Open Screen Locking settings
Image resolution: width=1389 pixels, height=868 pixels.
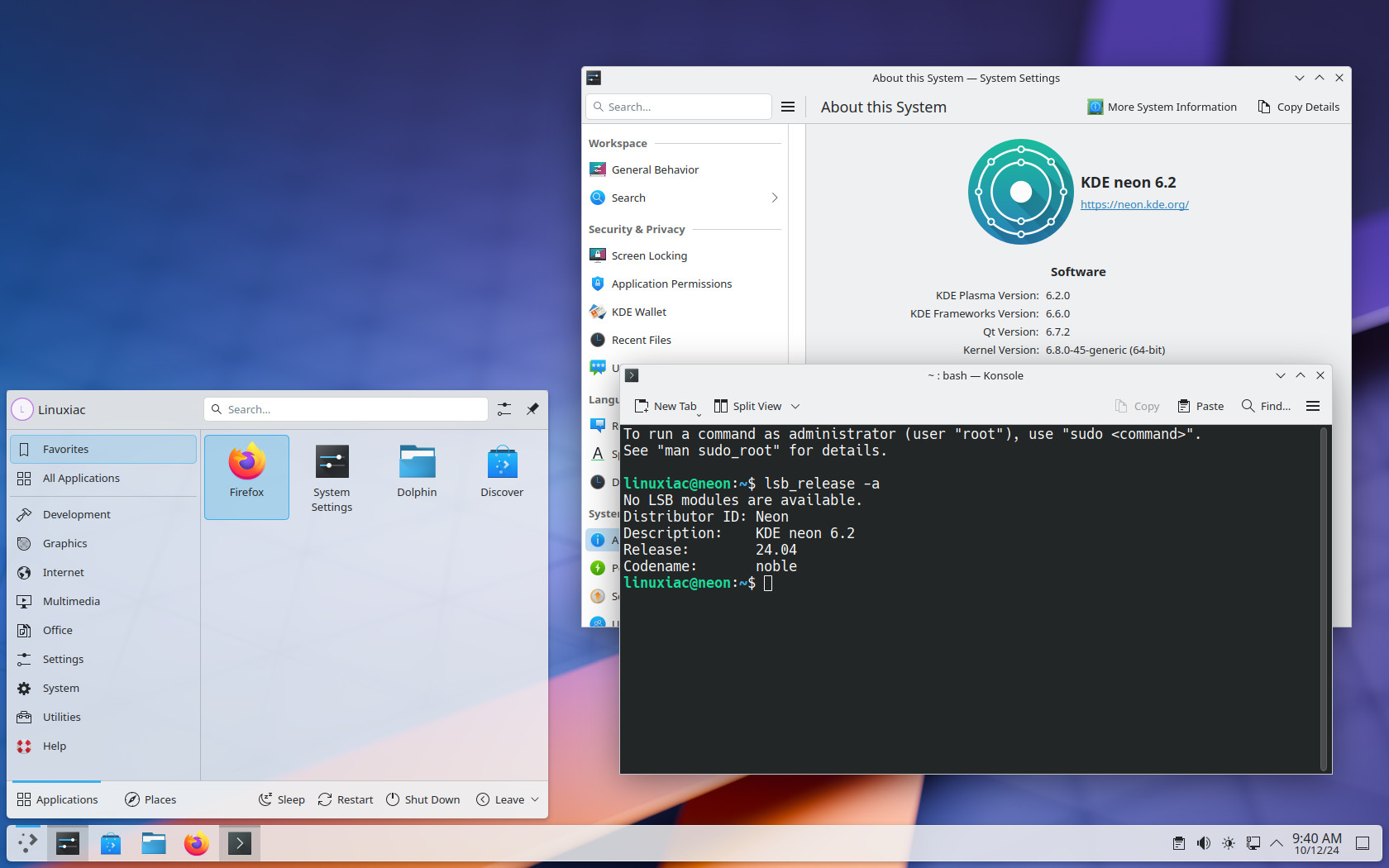(x=685, y=255)
